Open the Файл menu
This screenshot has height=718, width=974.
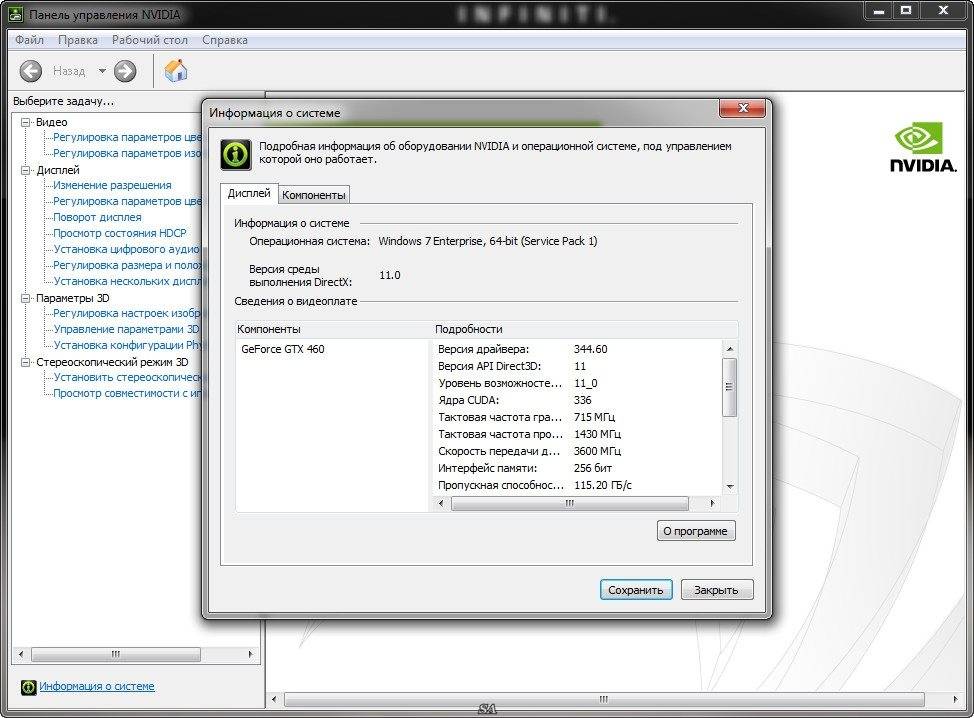tap(29, 40)
